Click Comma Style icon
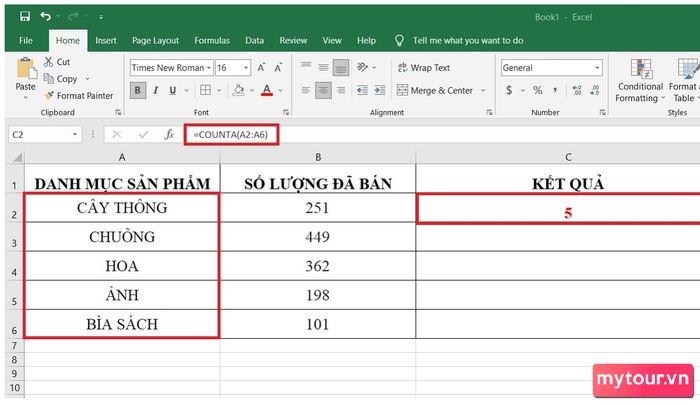 pyautogui.click(x=555, y=90)
